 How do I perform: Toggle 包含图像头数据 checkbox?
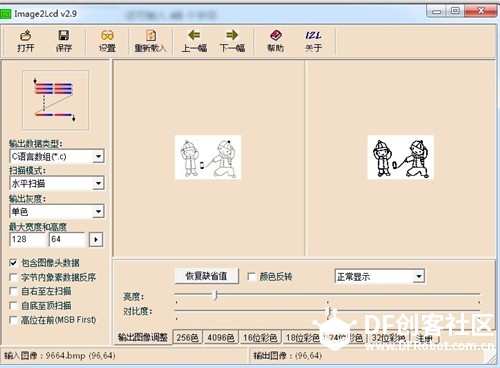pos(13,263)
